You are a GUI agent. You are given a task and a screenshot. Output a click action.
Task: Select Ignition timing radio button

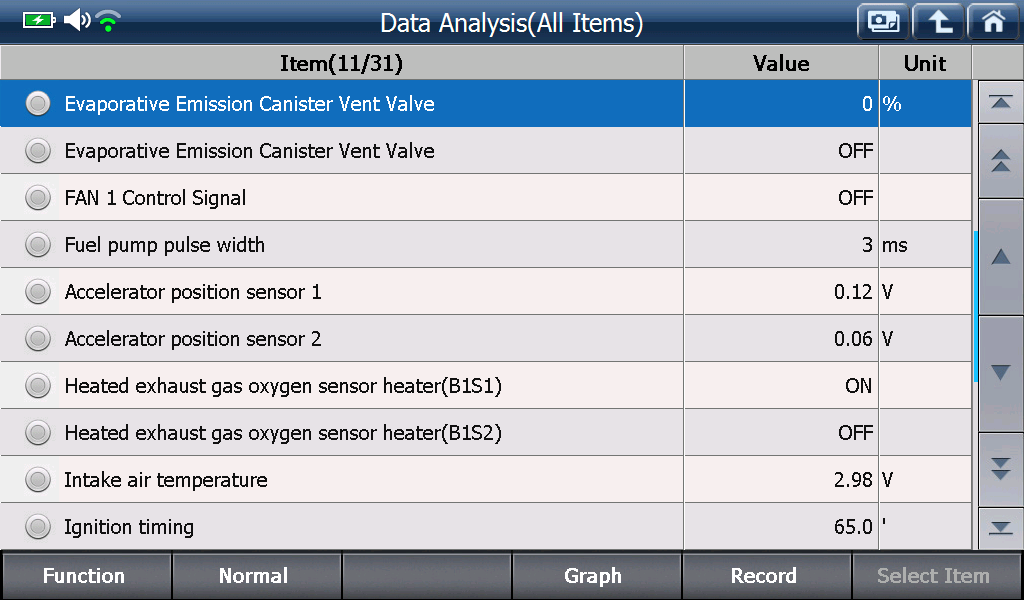point(38,526)
